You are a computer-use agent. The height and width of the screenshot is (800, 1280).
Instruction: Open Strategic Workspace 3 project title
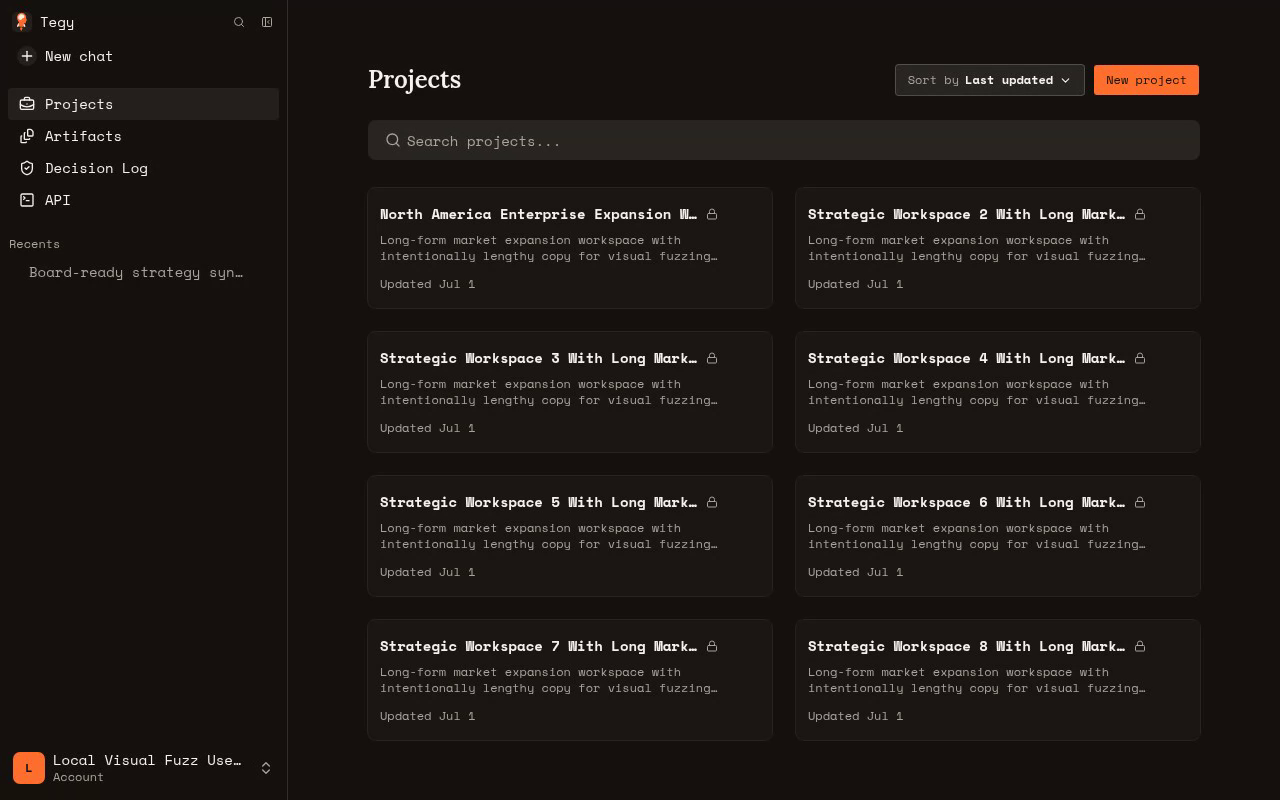(539, 358)
